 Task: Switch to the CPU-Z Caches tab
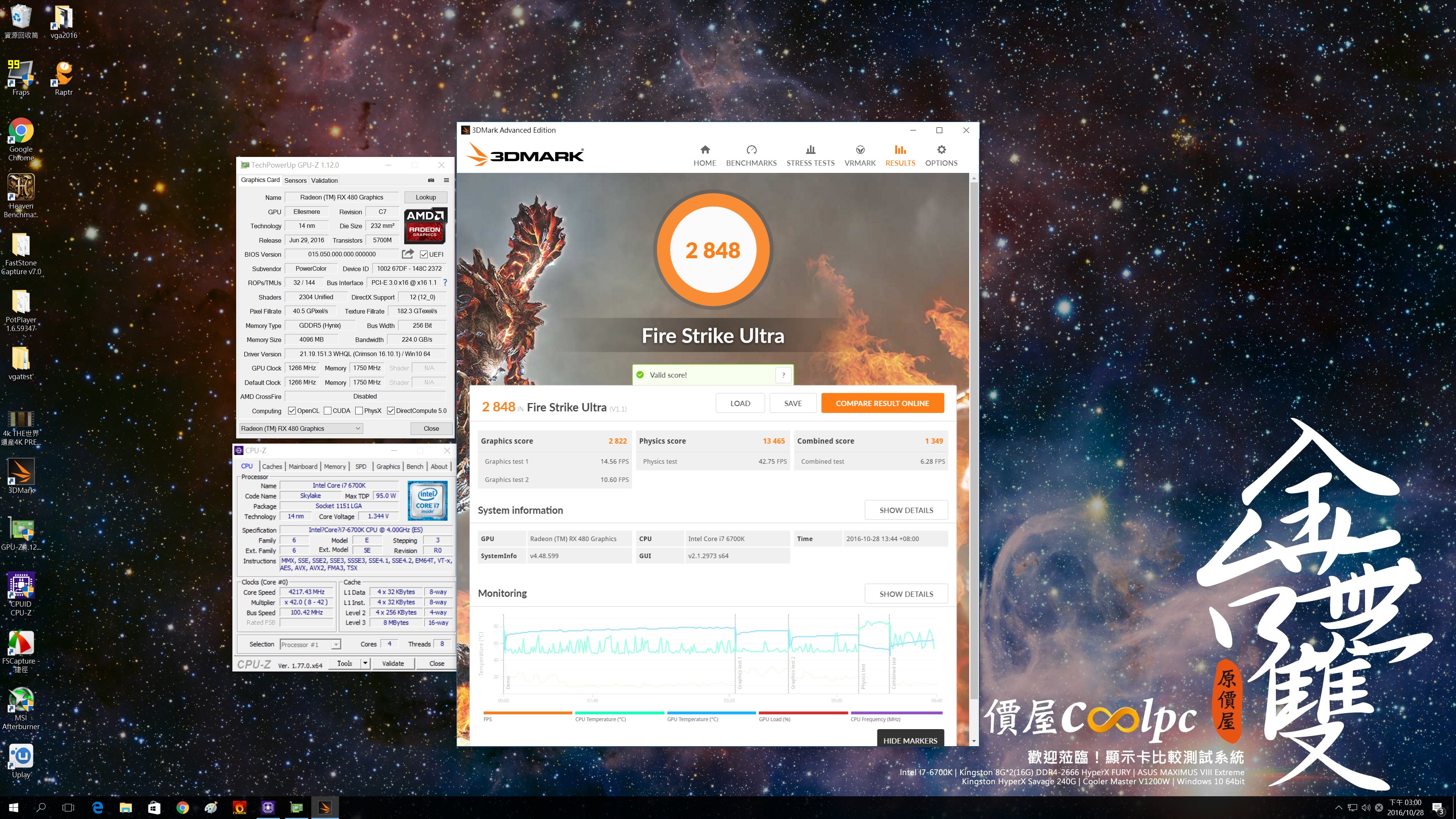[272, 466]
